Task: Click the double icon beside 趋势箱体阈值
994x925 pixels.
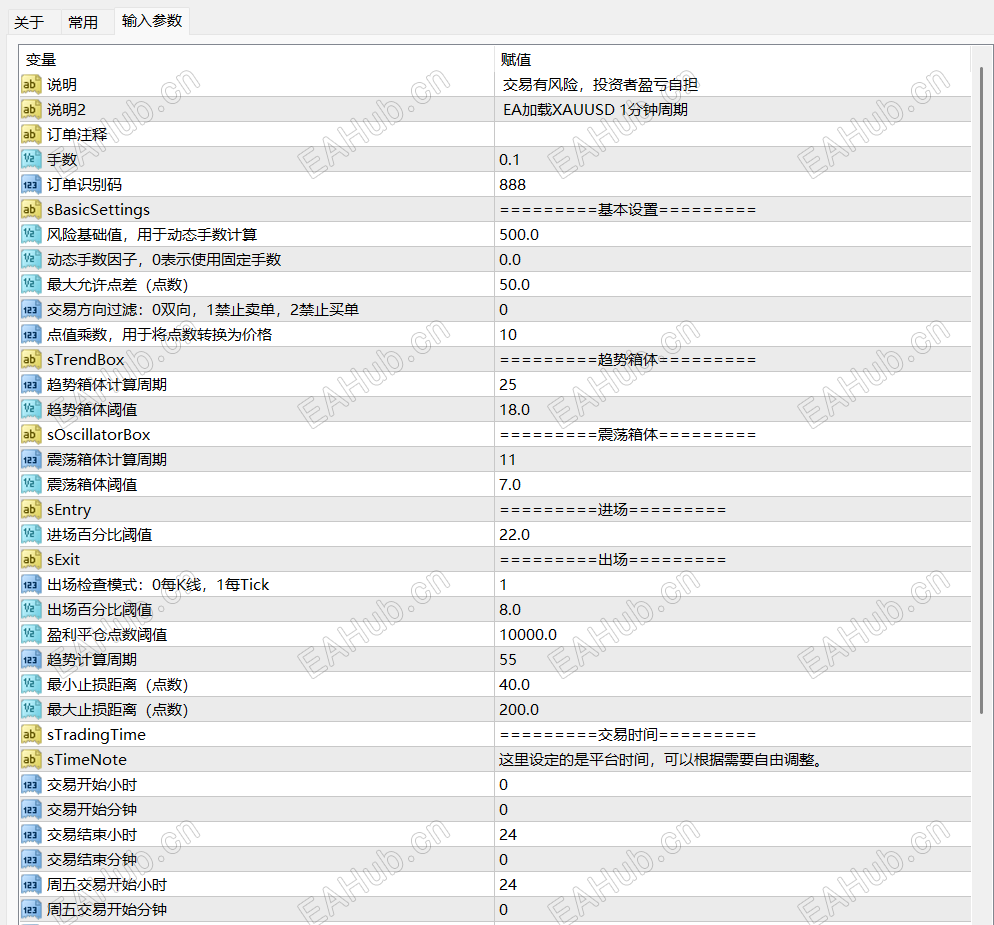Action: tap(30, 410)
